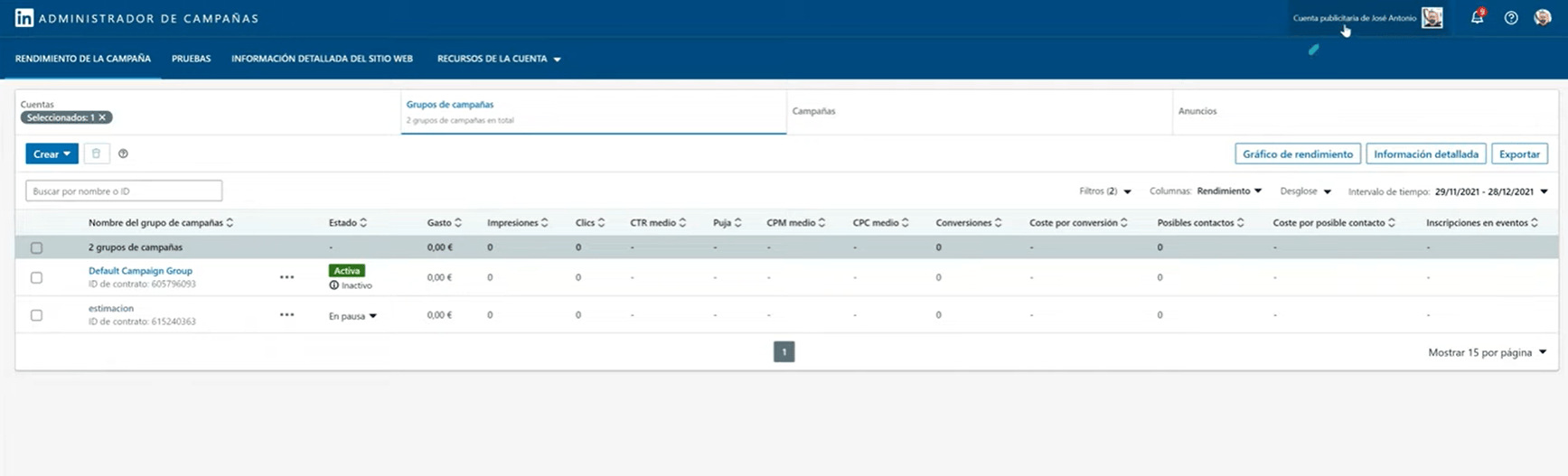Open the user profile avatar menu

[x=1543, y=18]
